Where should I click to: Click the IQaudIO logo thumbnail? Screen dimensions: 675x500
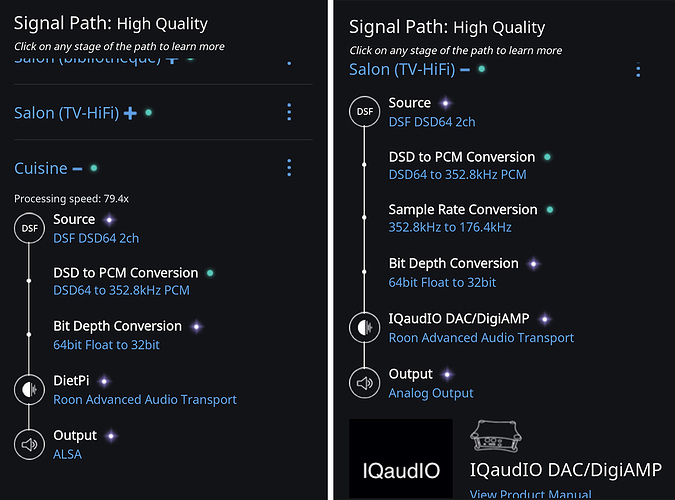click(x=400, y=458)
